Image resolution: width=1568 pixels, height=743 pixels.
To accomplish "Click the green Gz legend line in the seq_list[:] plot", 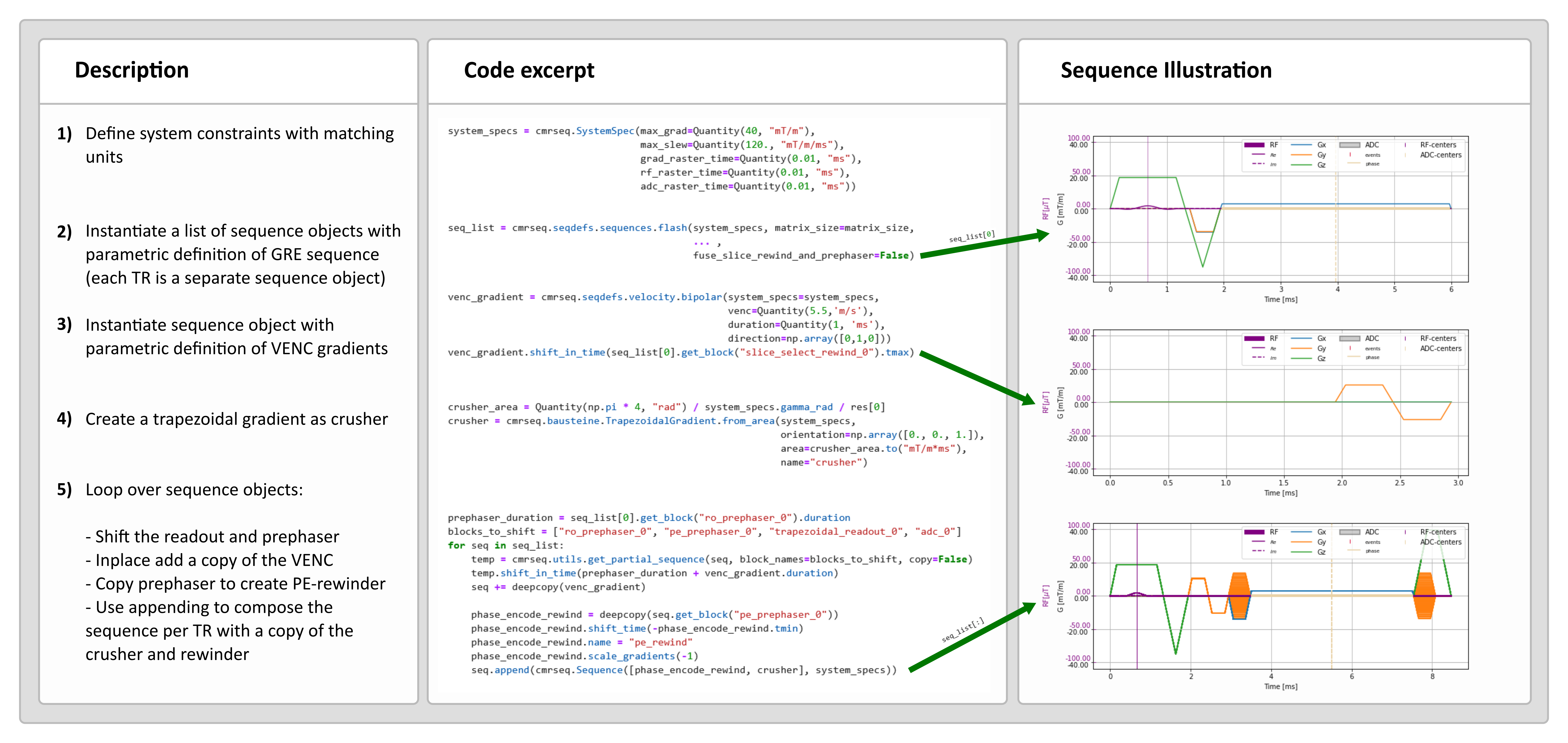I will (x=1301, y=552).
